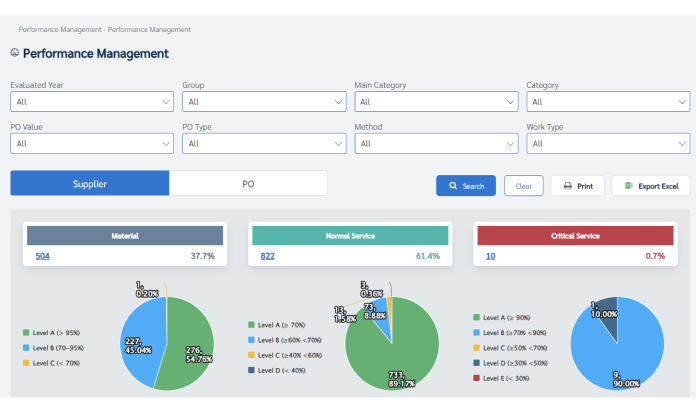This screenshot has height=412, width=696.
Task: Click the Search button with magnifier icon
Action: (x=465, y=186)
